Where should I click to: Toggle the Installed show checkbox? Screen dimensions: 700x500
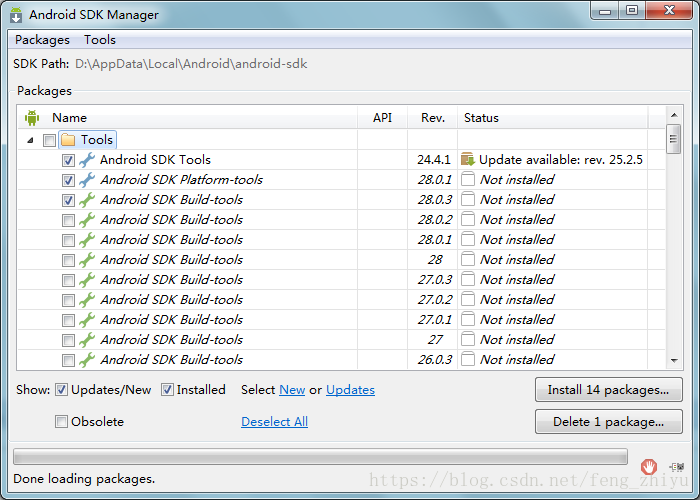click(x=167, y=390)
